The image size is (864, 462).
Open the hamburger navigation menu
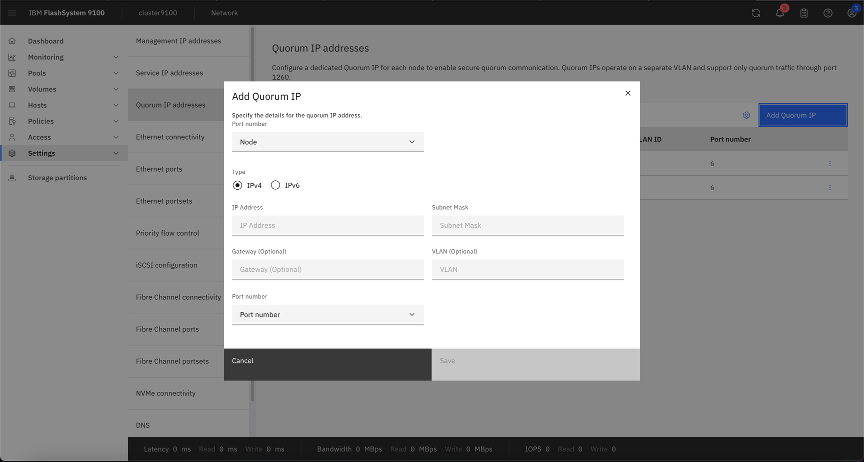coord(12,13)
